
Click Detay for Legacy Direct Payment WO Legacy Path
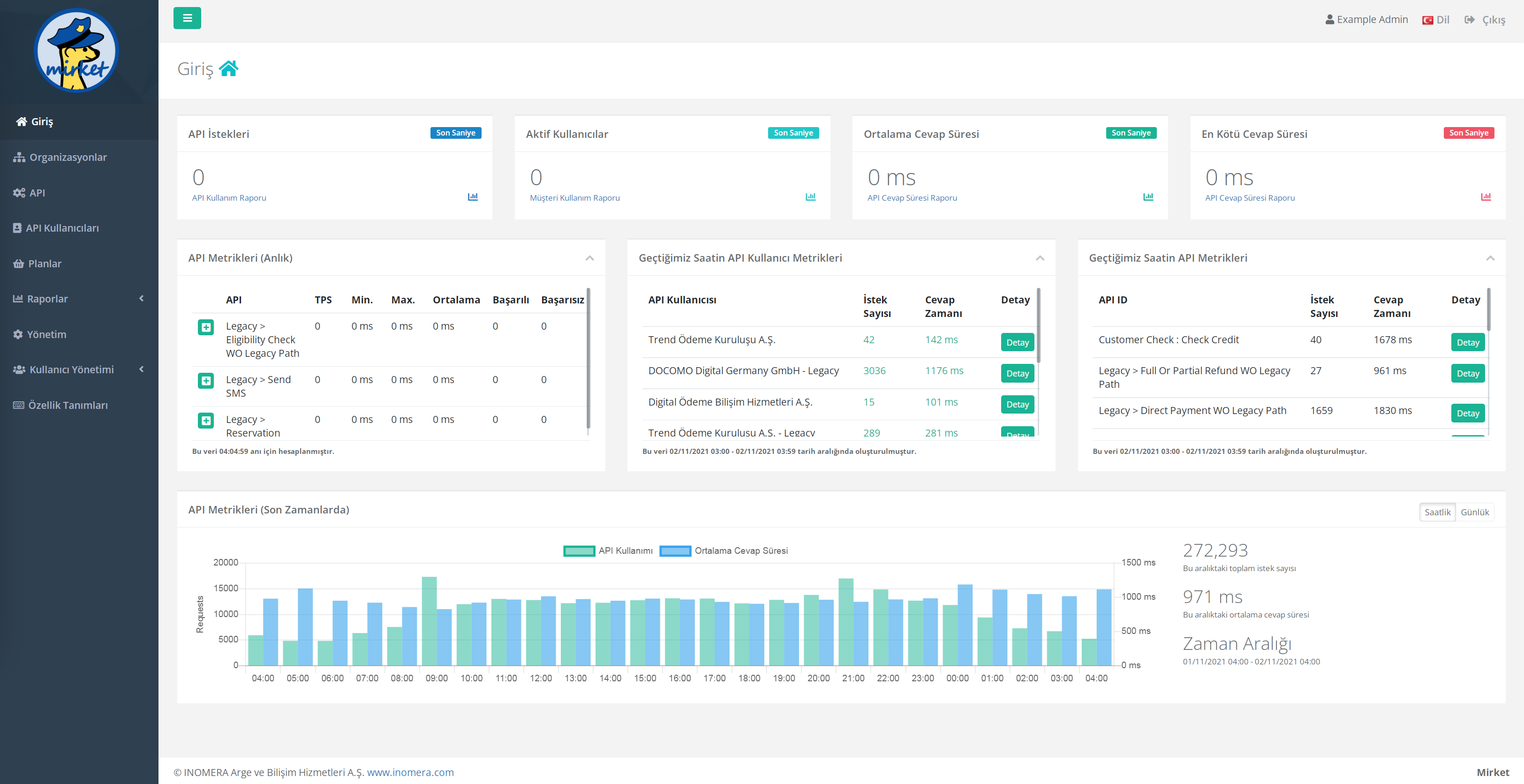pyautogui.click(x=1468, y=413)
